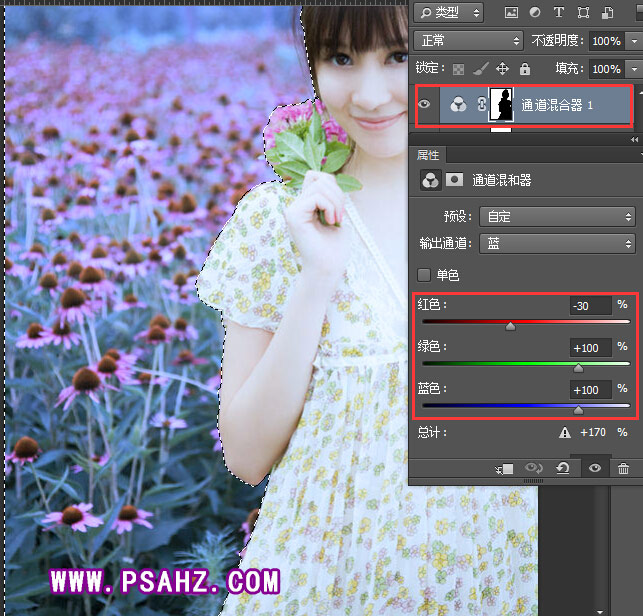Open the blend mode 正常 dropdown
The width and height of the screenshot is (643, 616).
click(468, 41)
